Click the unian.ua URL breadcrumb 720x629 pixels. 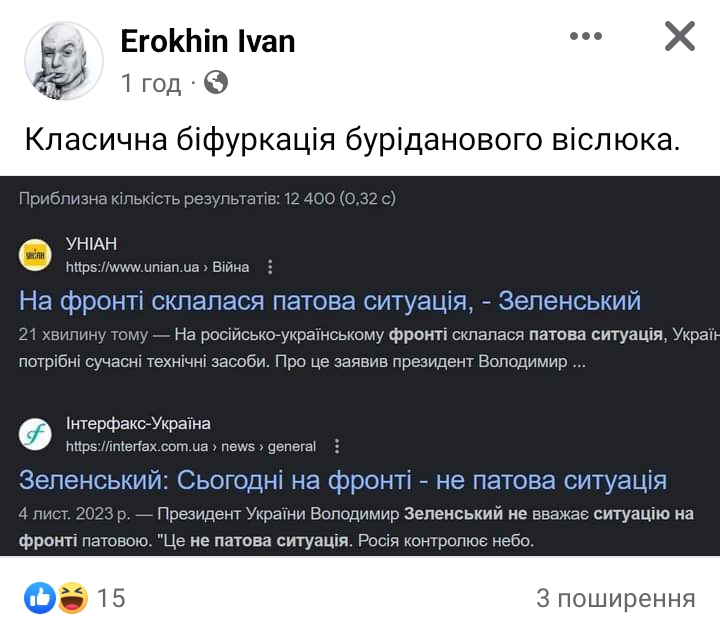[x=157, y=267]
